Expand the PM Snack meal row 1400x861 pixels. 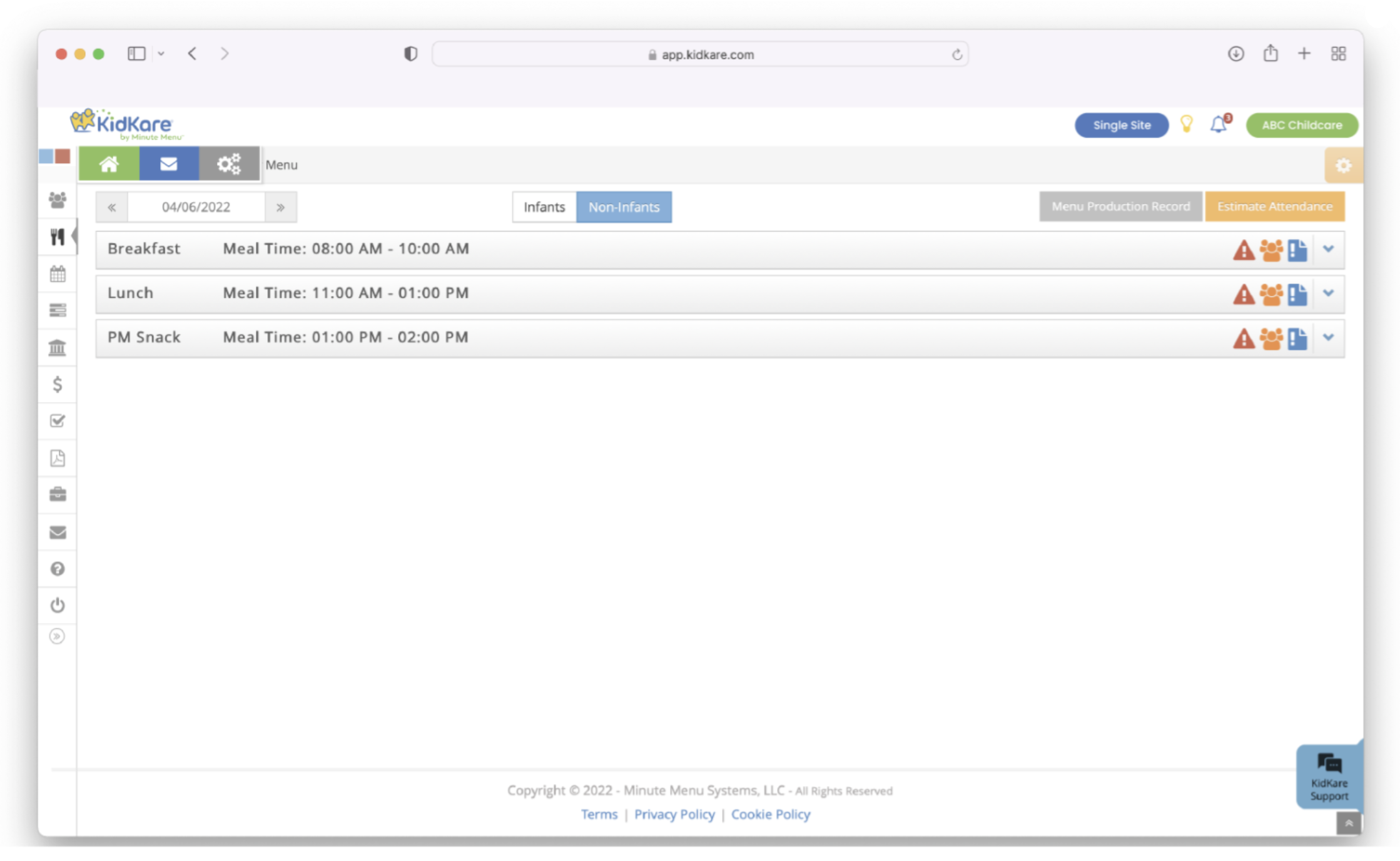[x=1328, y=338]
